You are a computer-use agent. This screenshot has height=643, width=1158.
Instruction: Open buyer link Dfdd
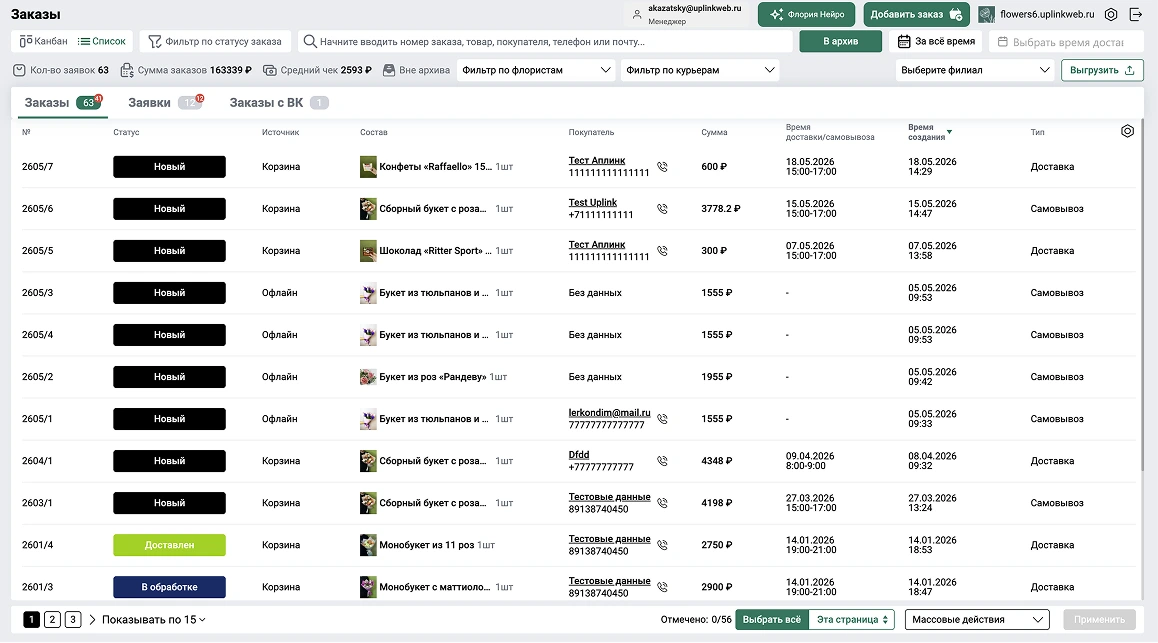(579, 455)
